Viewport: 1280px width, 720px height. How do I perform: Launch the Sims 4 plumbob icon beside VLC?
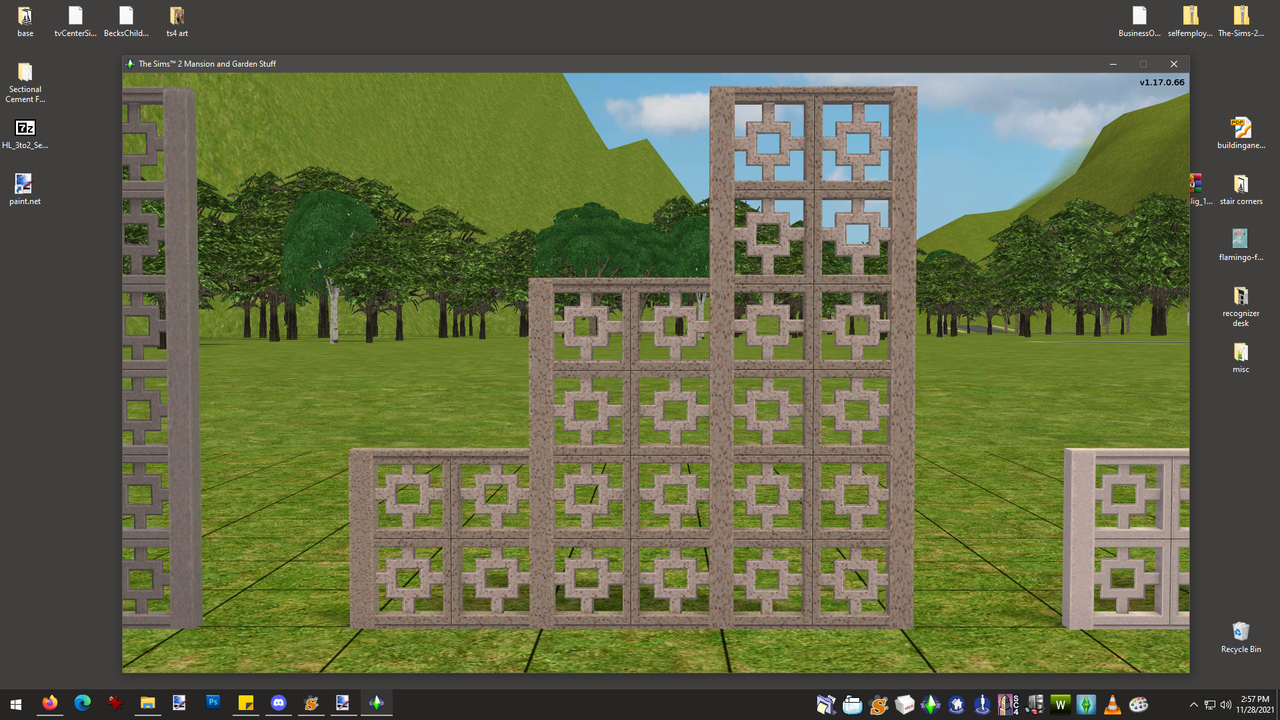coord(1086,704)
